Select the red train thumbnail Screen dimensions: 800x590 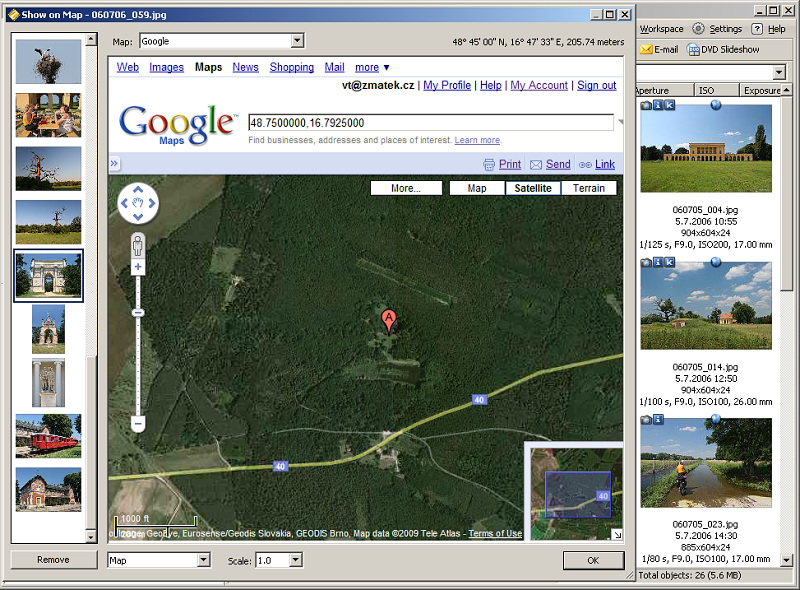point(48,435)
